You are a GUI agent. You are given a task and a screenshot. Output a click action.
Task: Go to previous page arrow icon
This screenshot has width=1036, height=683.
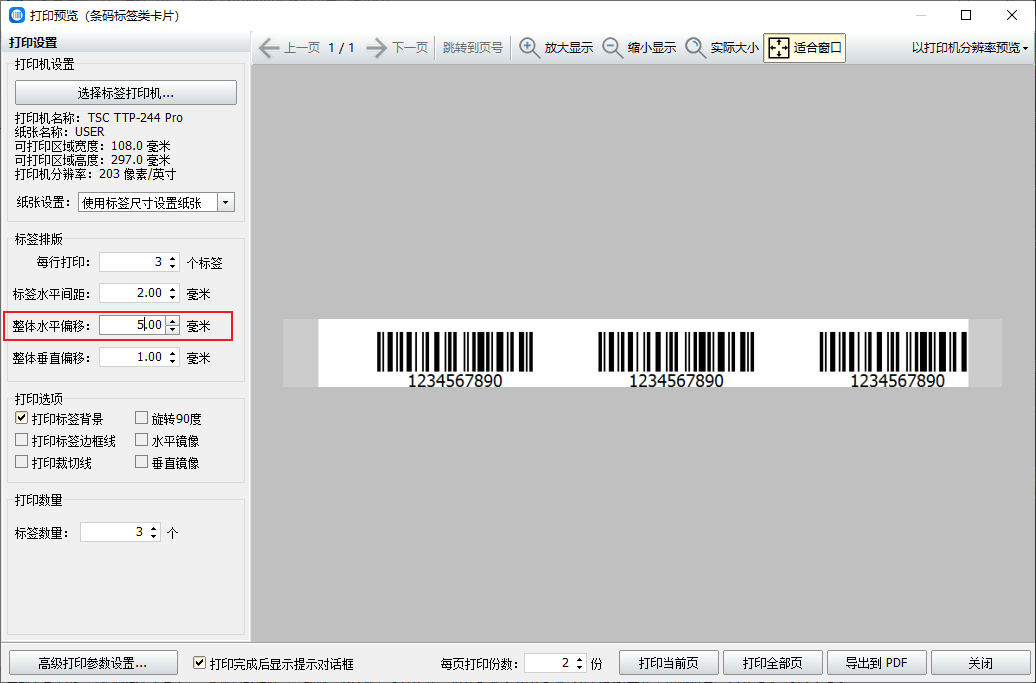point(268,48)
